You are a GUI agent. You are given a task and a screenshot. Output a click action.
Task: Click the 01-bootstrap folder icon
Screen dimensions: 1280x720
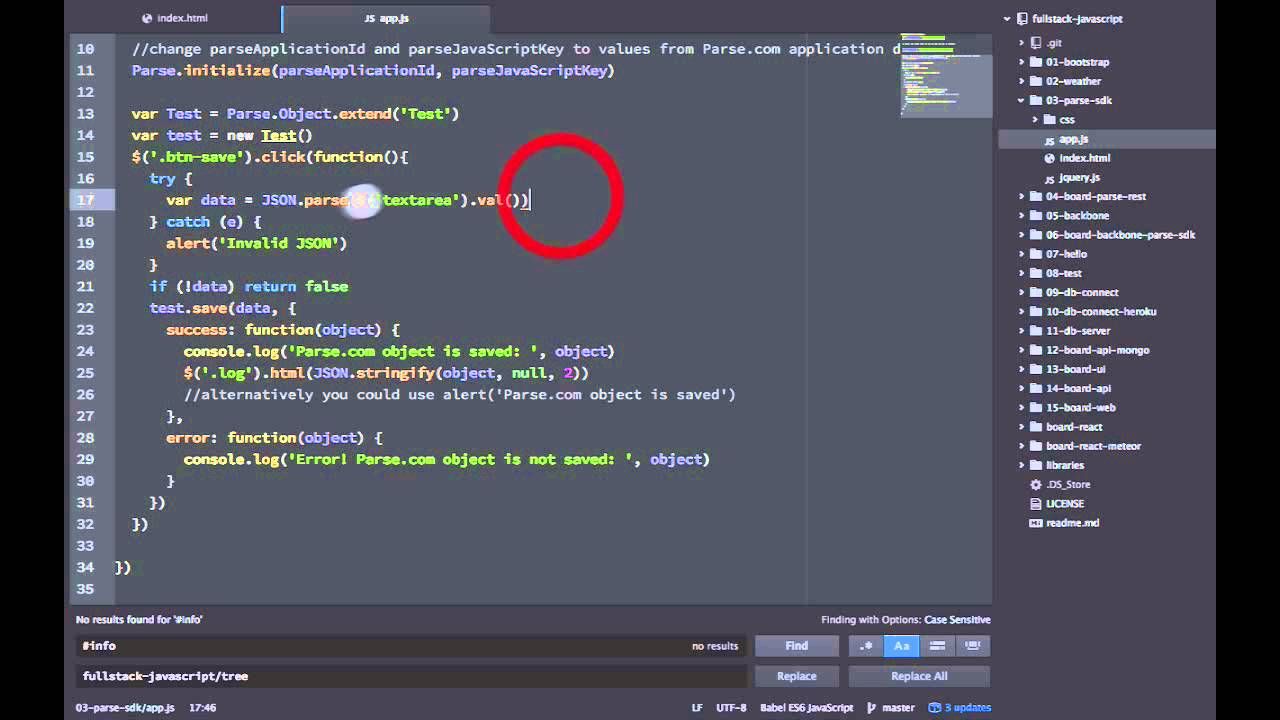(x=1036, y=62)
